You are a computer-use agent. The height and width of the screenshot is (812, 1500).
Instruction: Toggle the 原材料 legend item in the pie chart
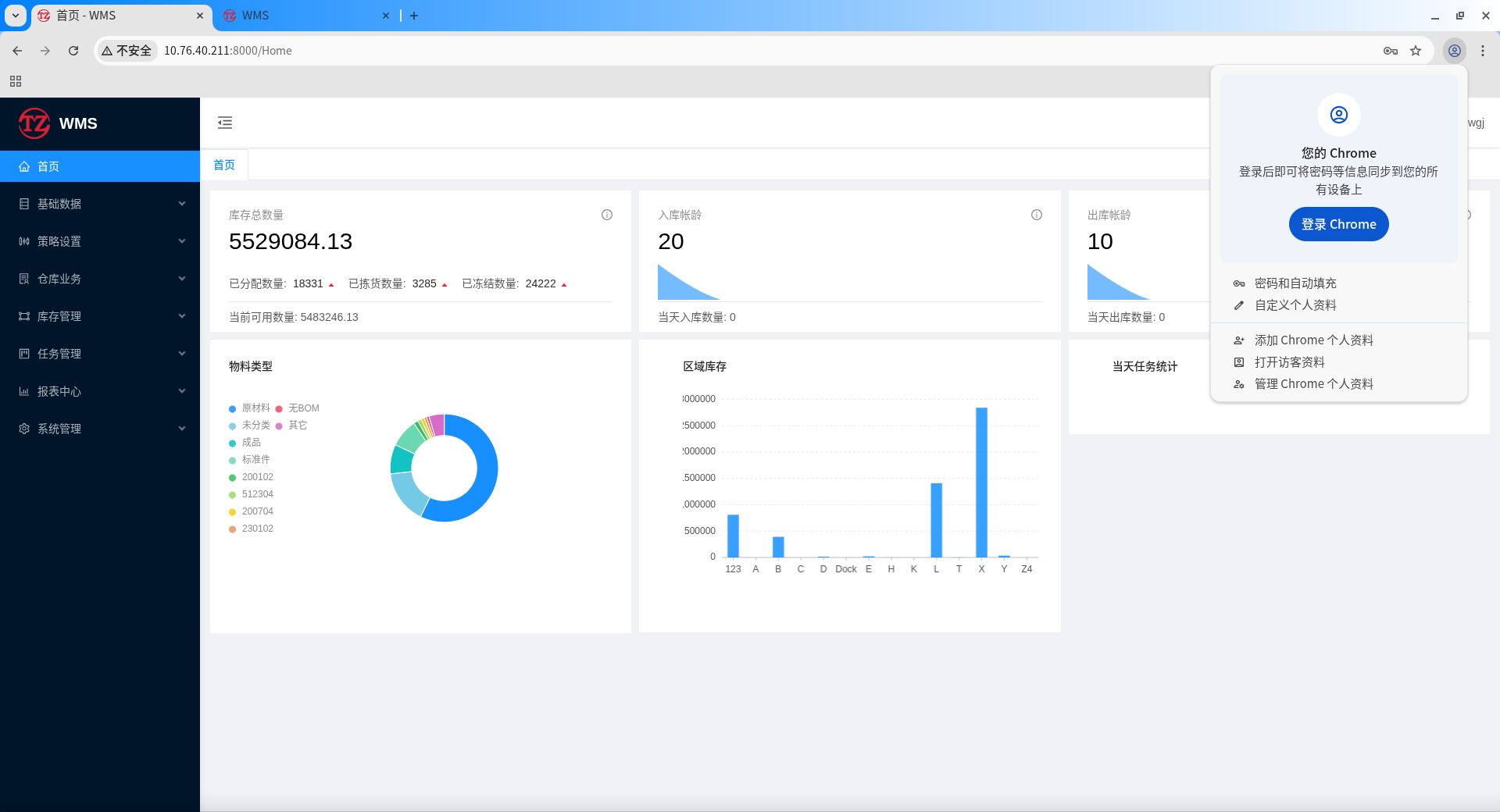[x=249, y=408]
